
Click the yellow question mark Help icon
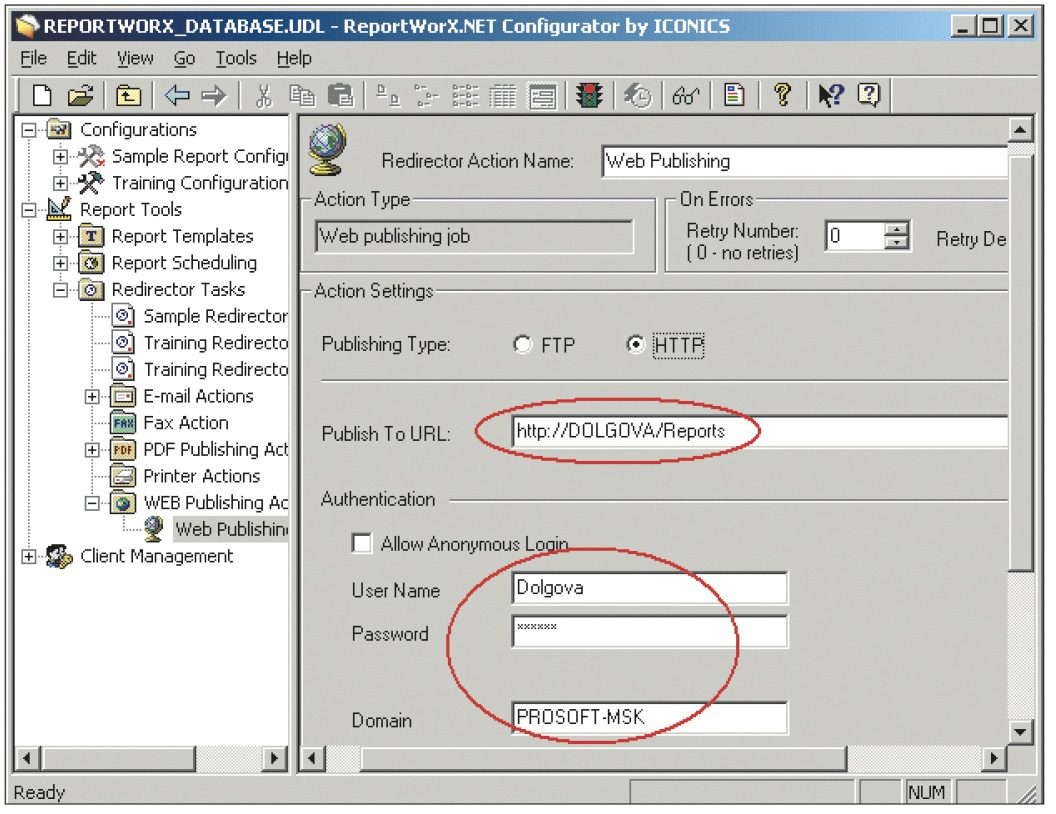click(782, 96)
